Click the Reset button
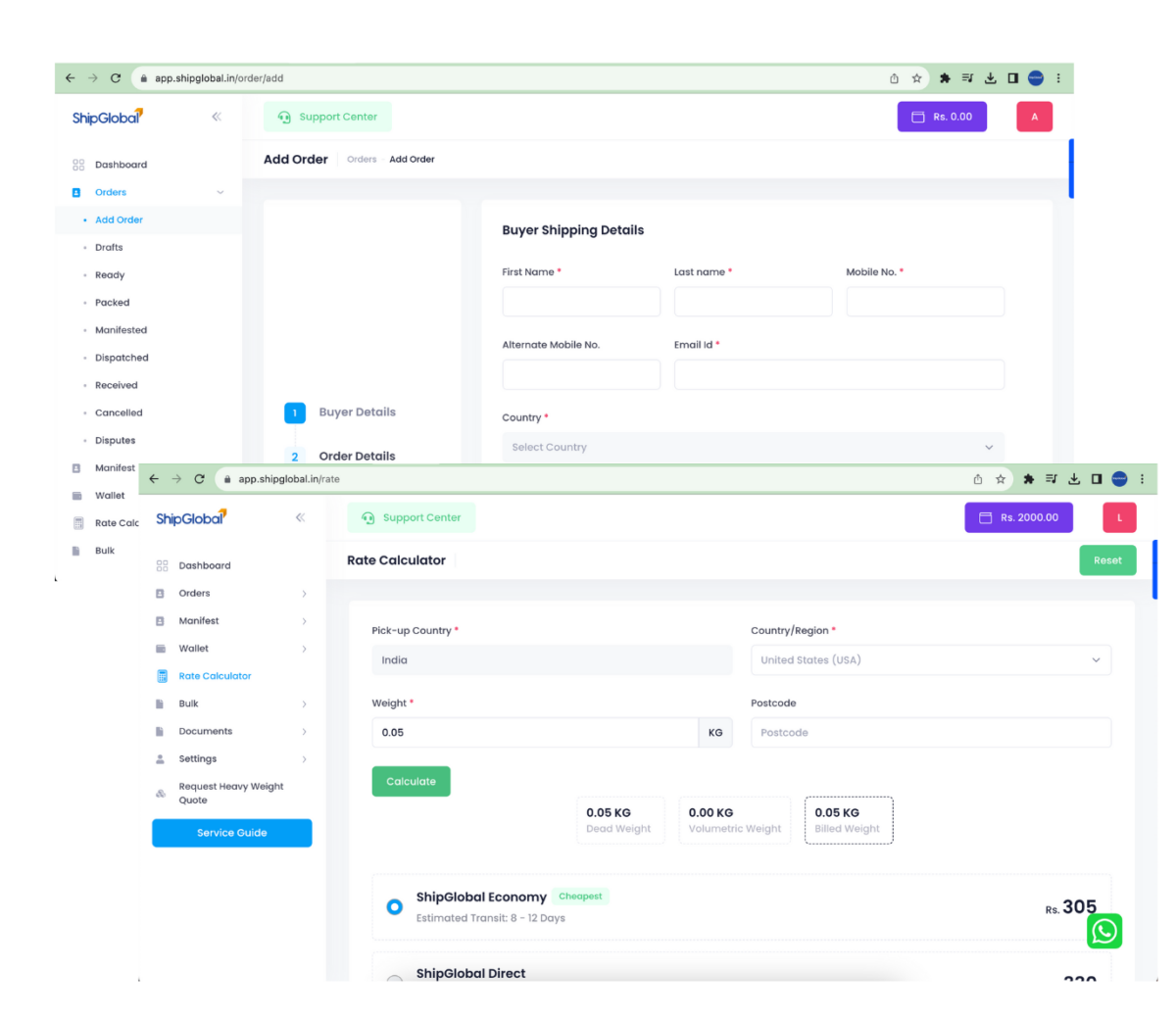This screenshot has width=1176, height=1018. (1107, 560)
